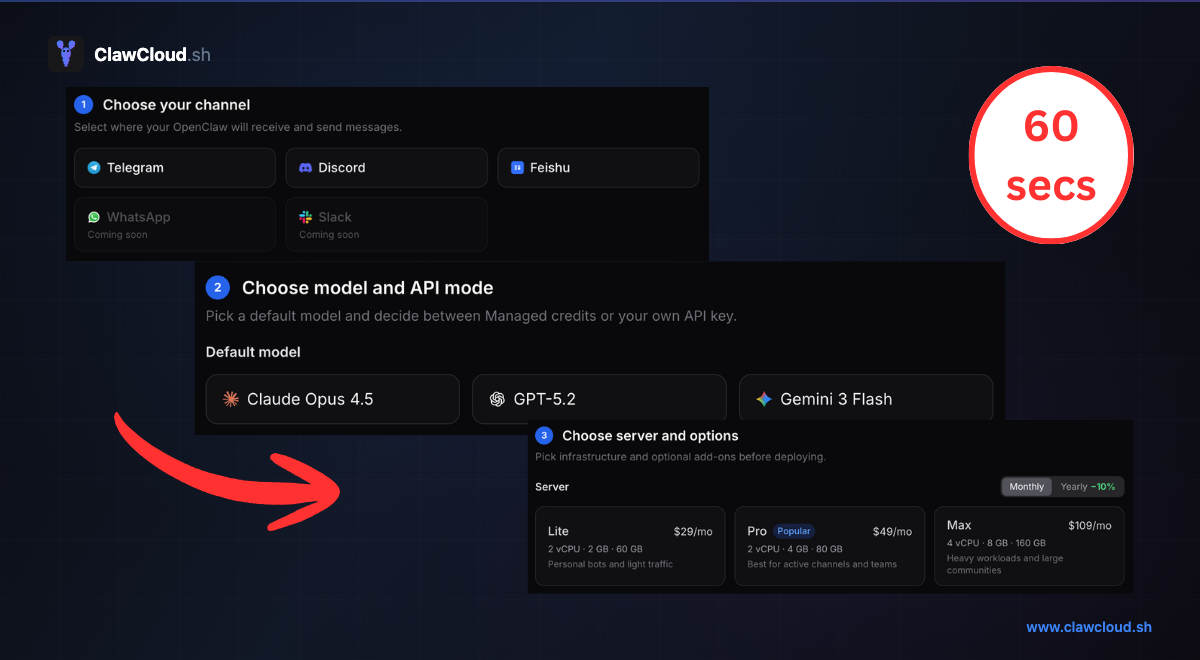Click the Claude starburst icon
1200x660 pixels.
coord(231,399)
